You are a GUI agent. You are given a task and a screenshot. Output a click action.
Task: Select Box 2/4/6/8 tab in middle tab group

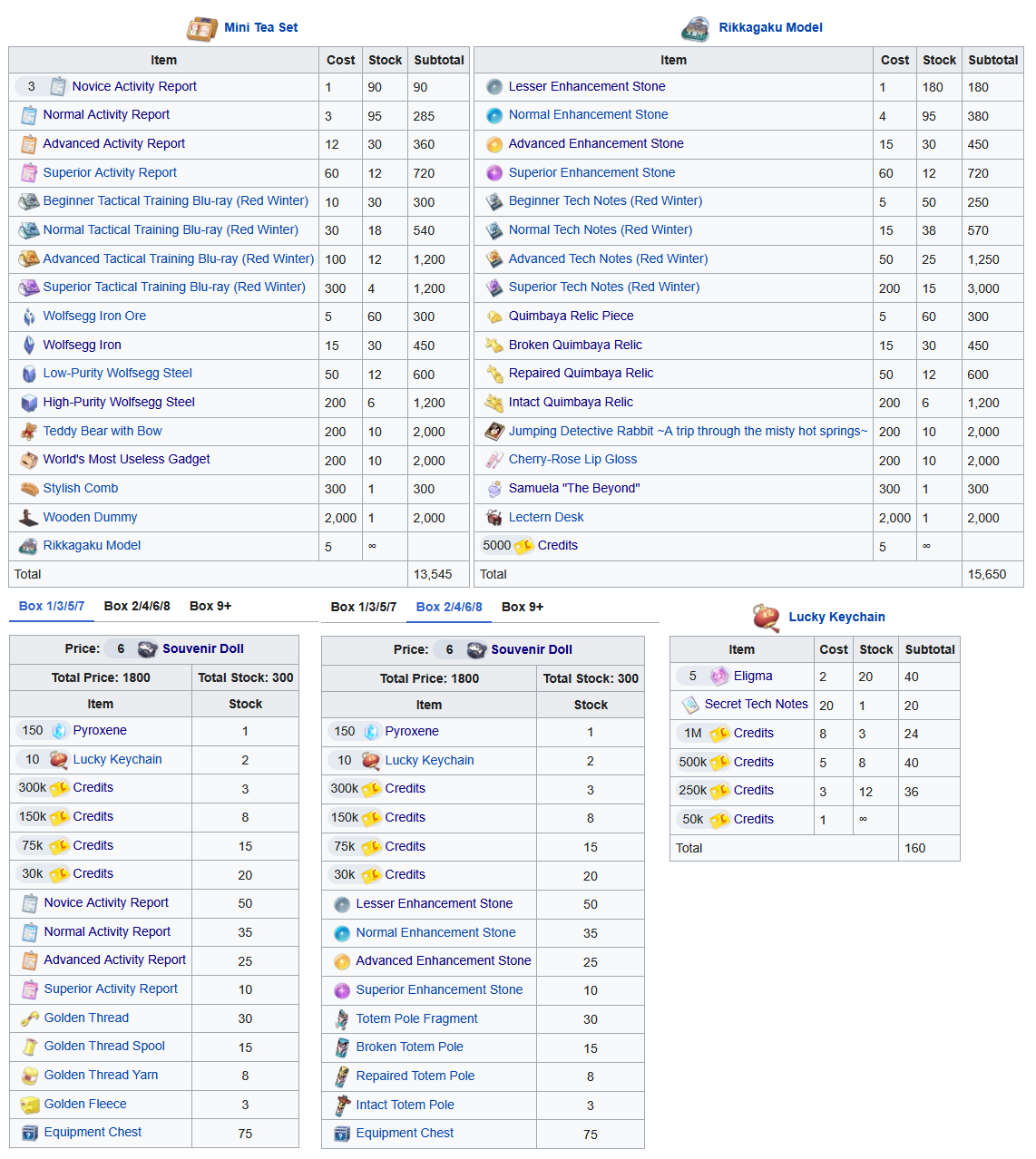pyautogui.click(x=449, y=607)
